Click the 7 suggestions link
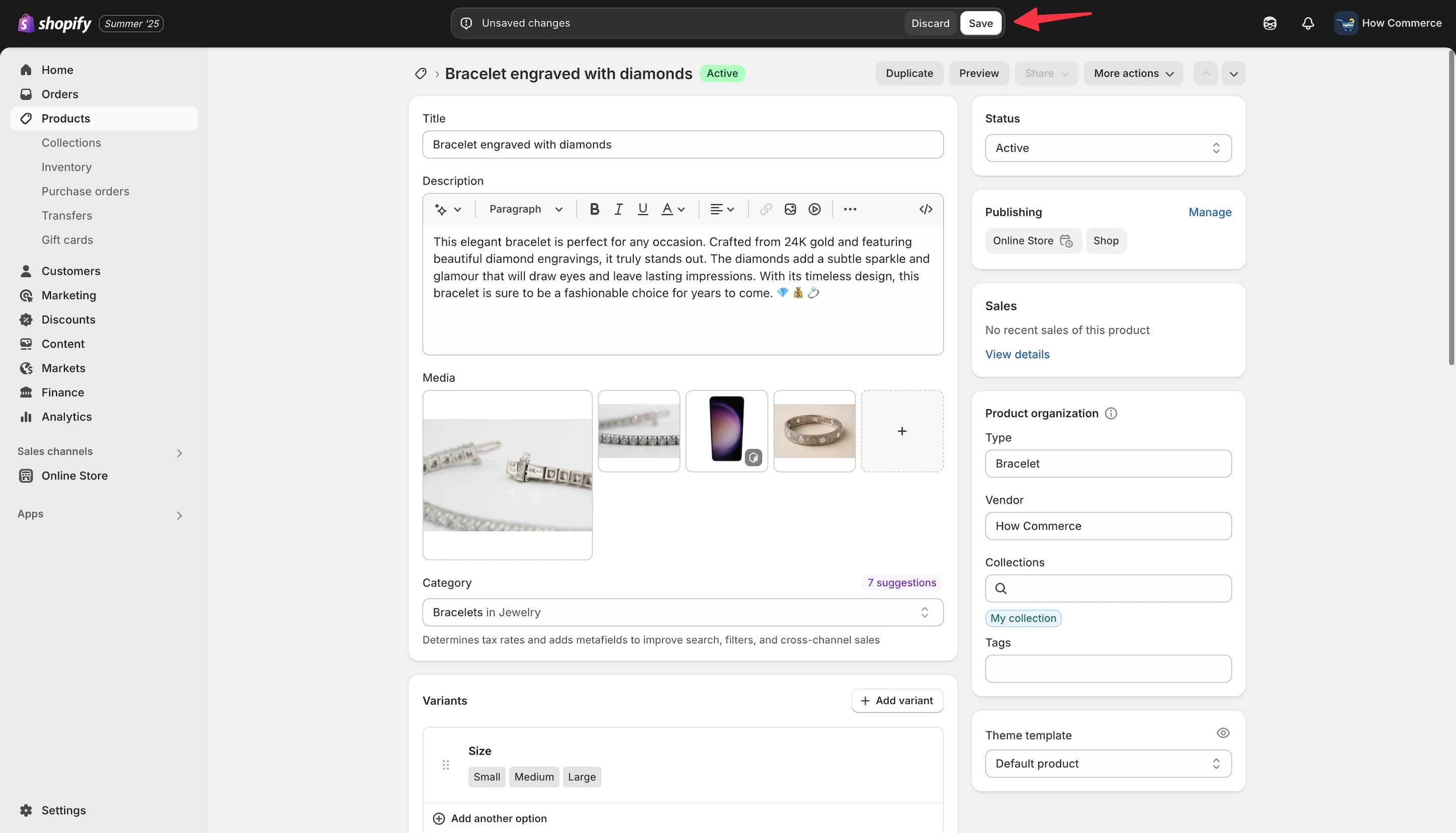This screenshot has width=1456, height=833. [901, 583]
